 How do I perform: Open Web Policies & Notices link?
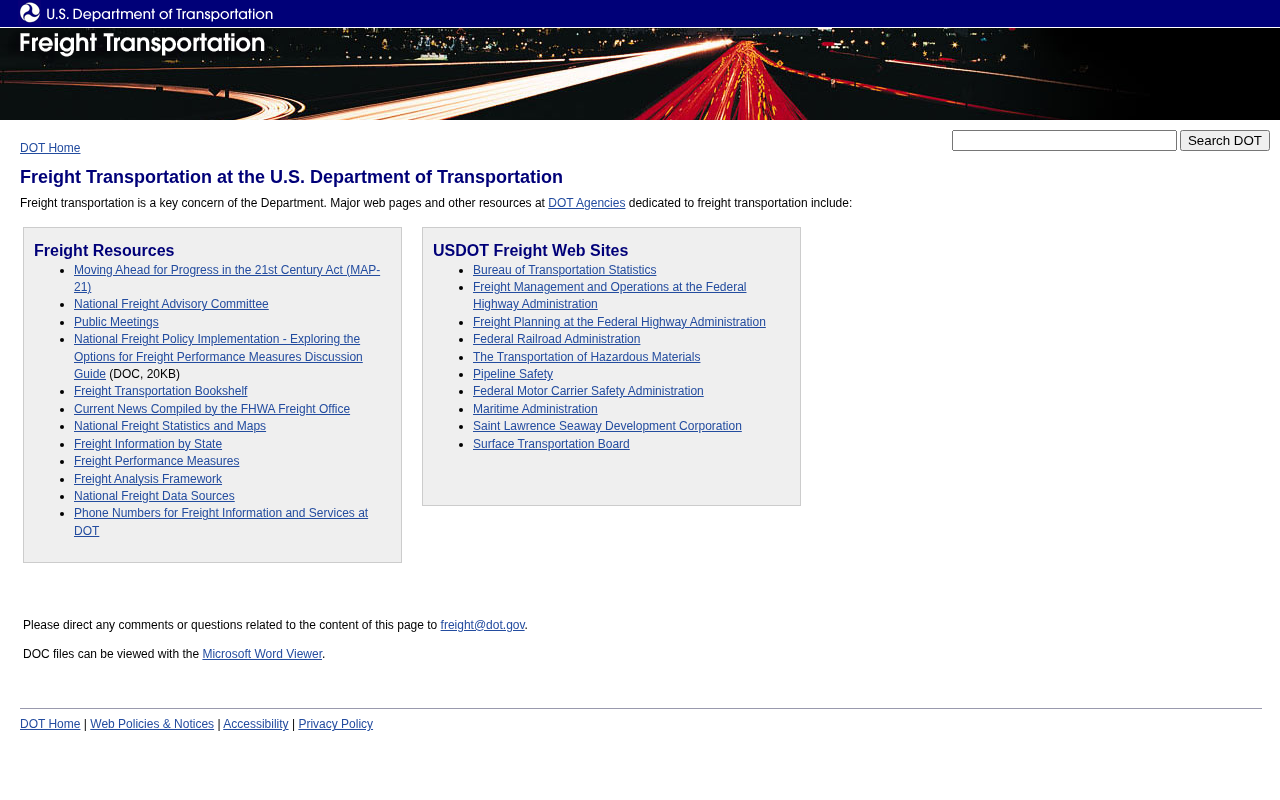(x=152, y=724)
